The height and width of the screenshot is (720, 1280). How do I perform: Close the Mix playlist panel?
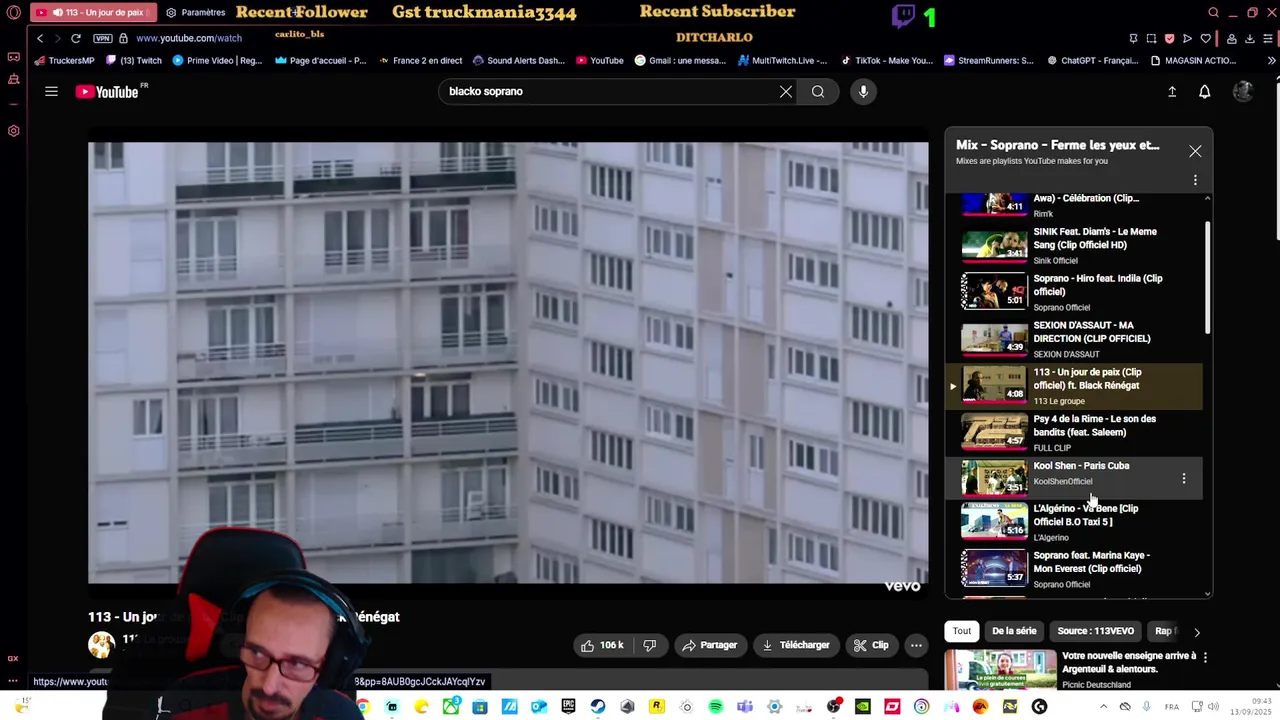point(1195,151)
